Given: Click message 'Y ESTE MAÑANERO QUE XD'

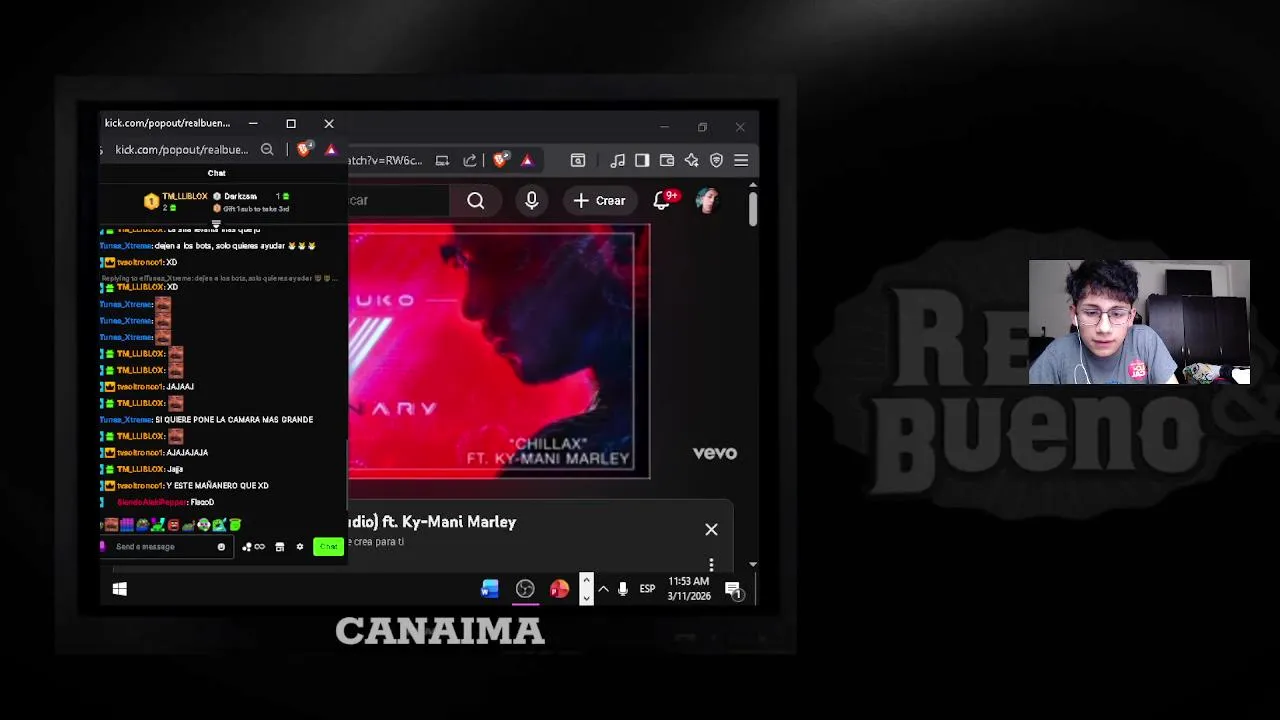Looking at the screenshot, I should point(217,486).
